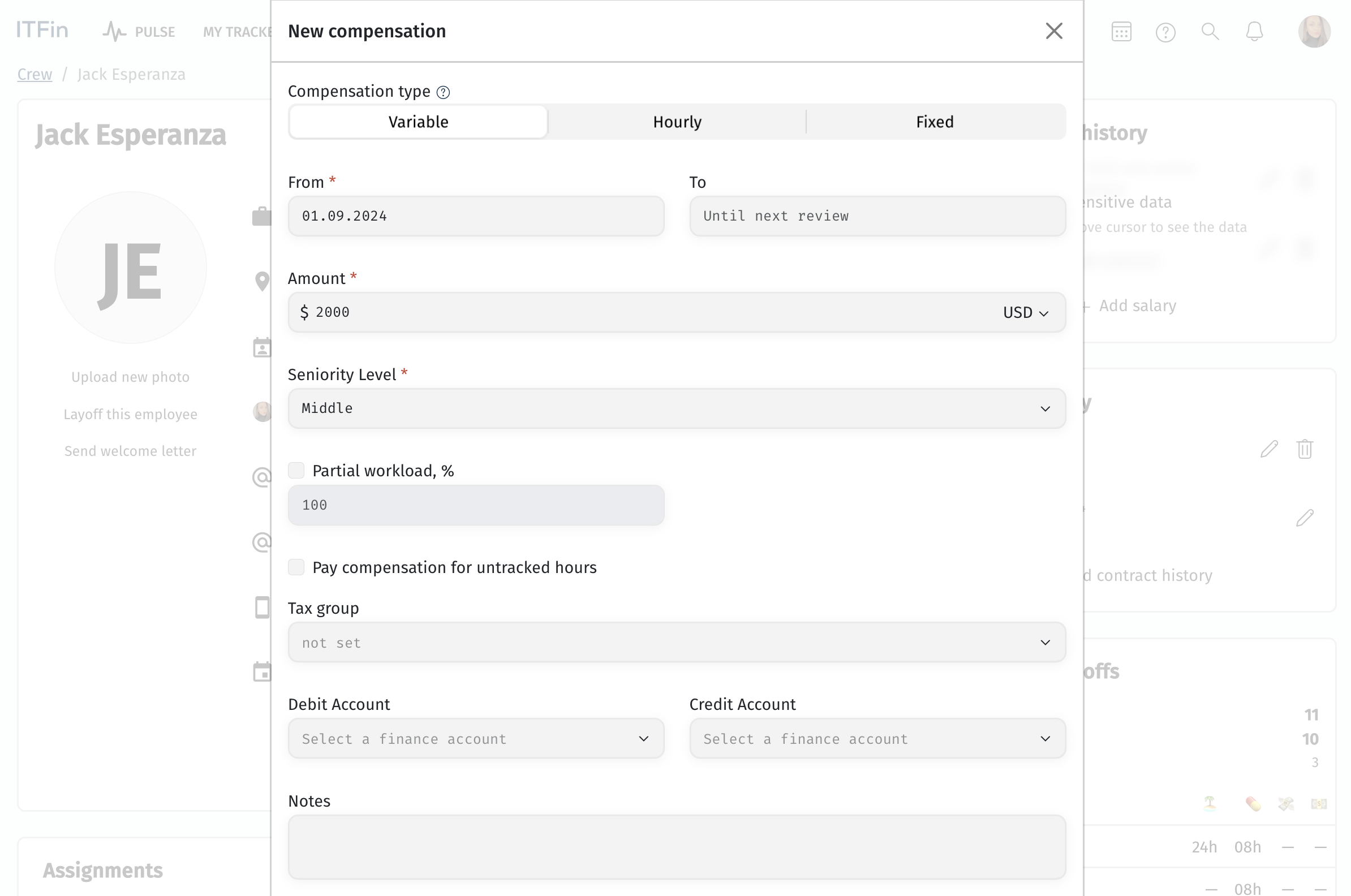1351x896 pixels.
Task: Click the pill sick leave icon
Action: (x=1253, y=803)
